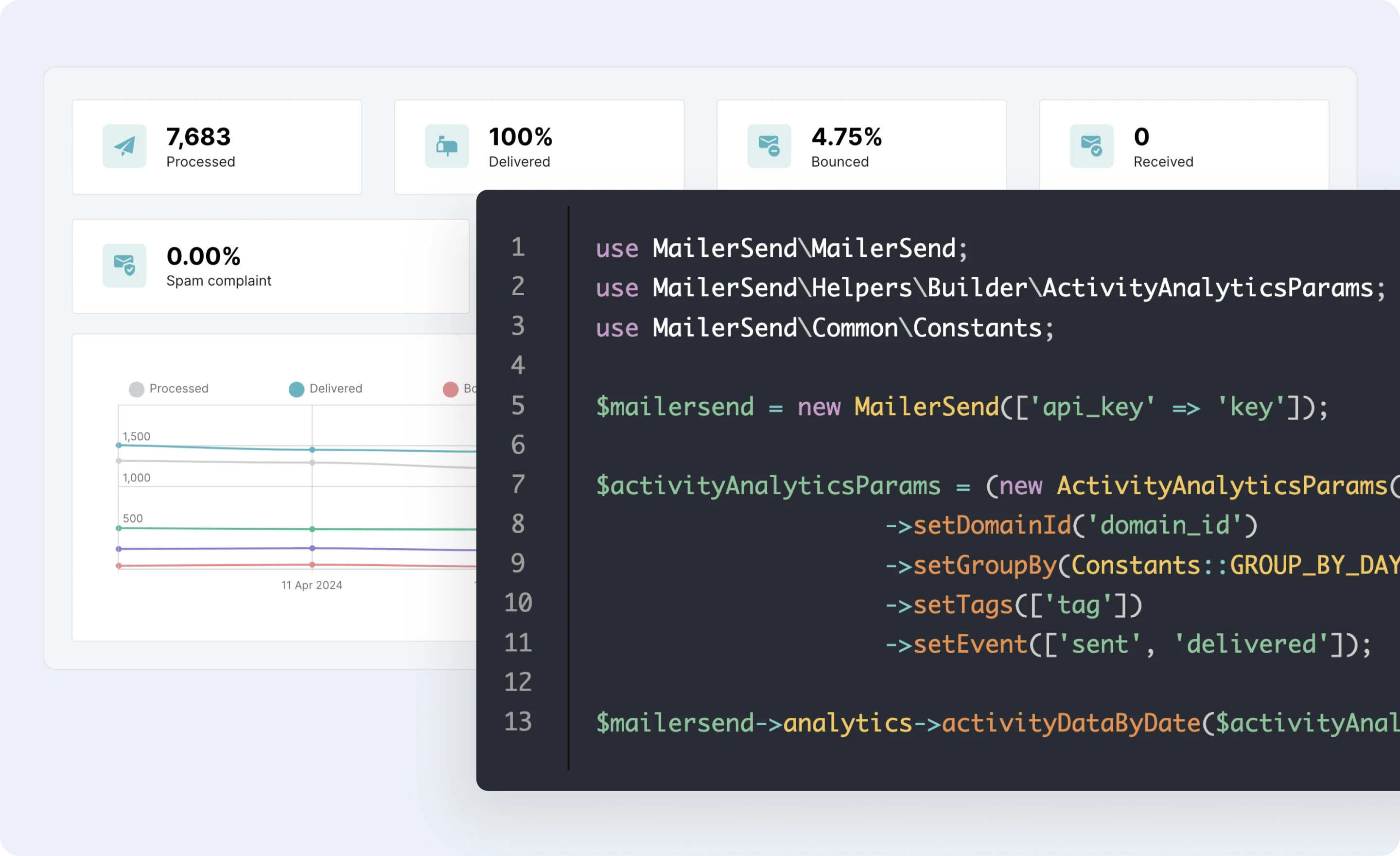Image resolution: width=1400 pixels, height=856 pixels.
Task: Click 'use MailerSend\Common\Constants;' line
Action: pos(824,328)
